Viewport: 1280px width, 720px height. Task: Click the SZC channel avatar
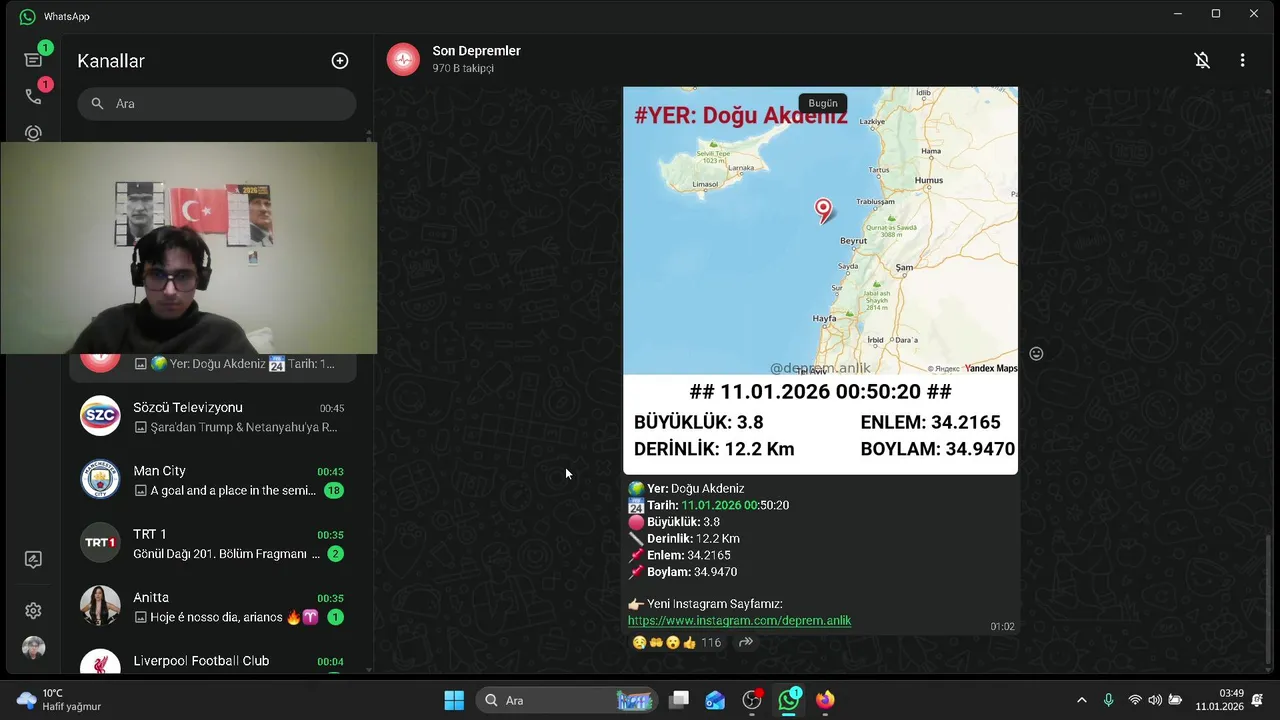click(100, 416)
